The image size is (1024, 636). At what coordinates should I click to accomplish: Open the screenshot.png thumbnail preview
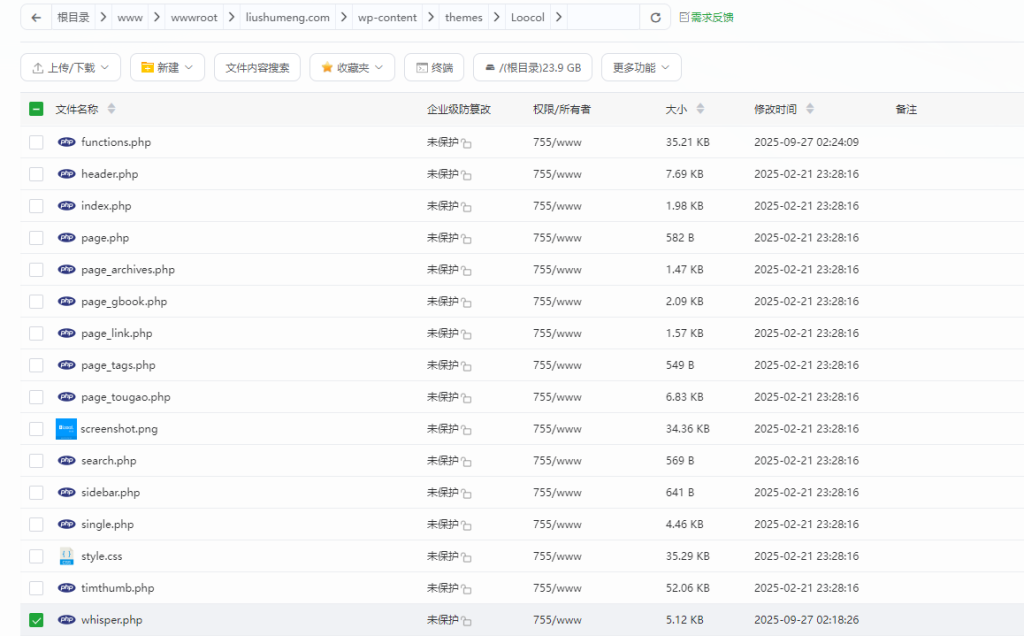coord(66,429)
